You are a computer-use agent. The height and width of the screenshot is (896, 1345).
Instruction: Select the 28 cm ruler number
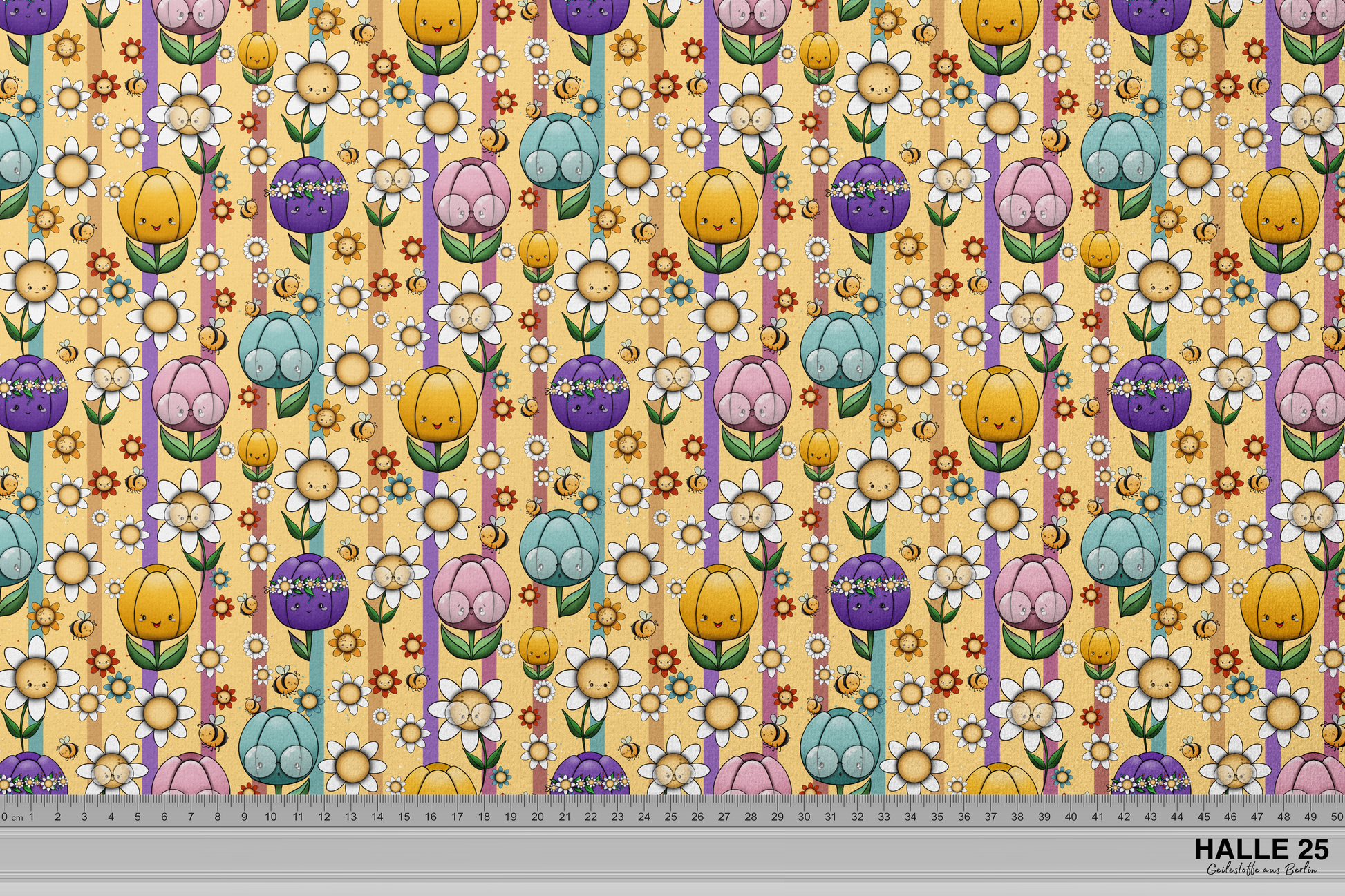(751, 817)
